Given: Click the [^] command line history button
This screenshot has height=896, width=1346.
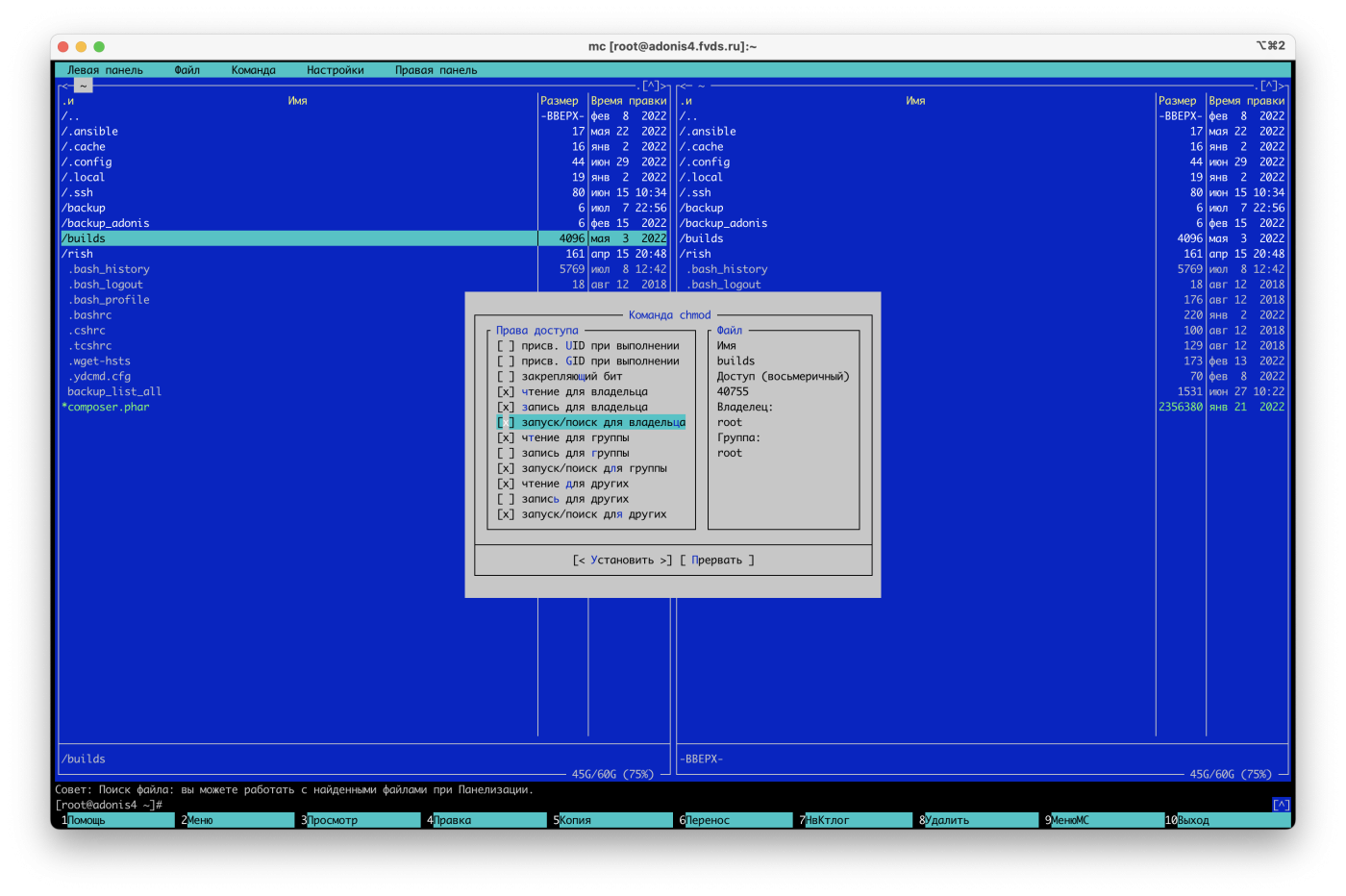Looking at the screenshot, I should pyautogui.click(x=1282, y=806).
